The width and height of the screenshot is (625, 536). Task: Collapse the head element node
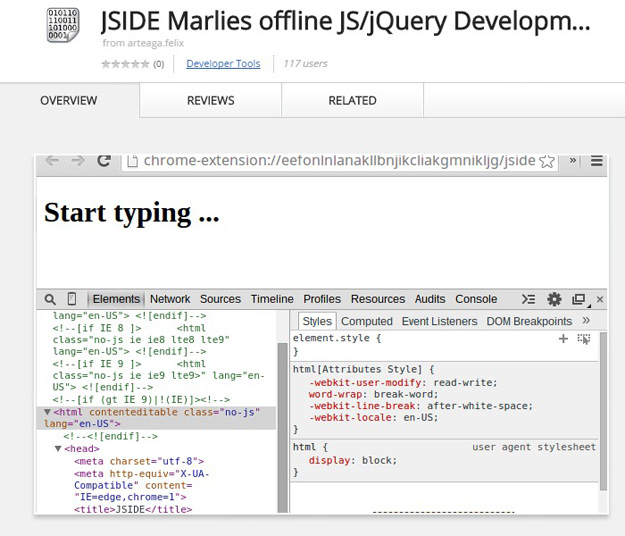tap(58, 449)
